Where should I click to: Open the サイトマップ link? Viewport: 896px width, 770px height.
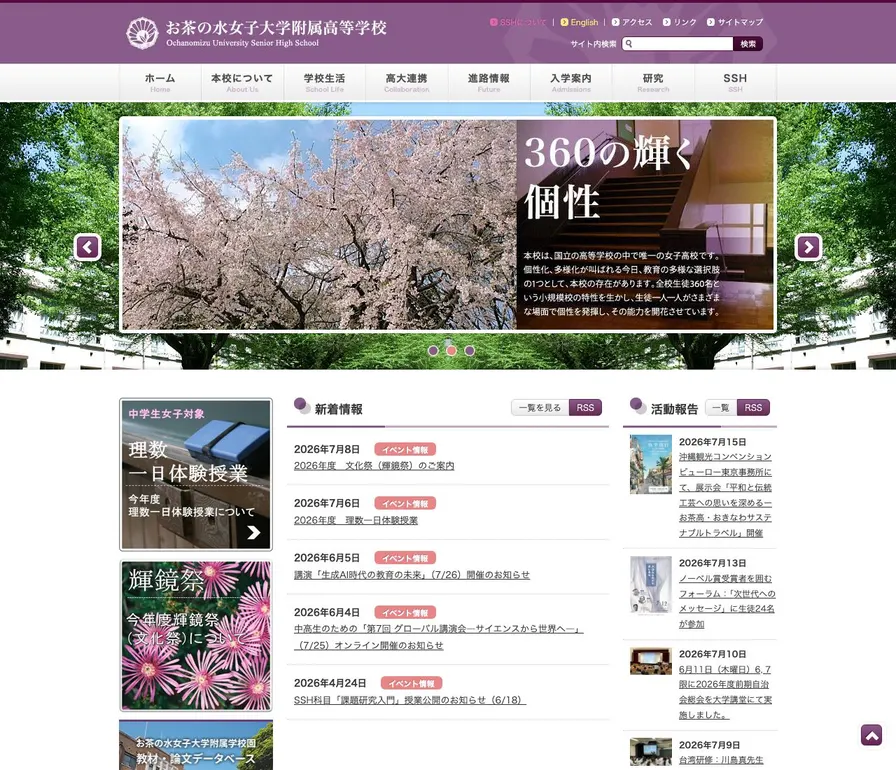click(735, 22)
